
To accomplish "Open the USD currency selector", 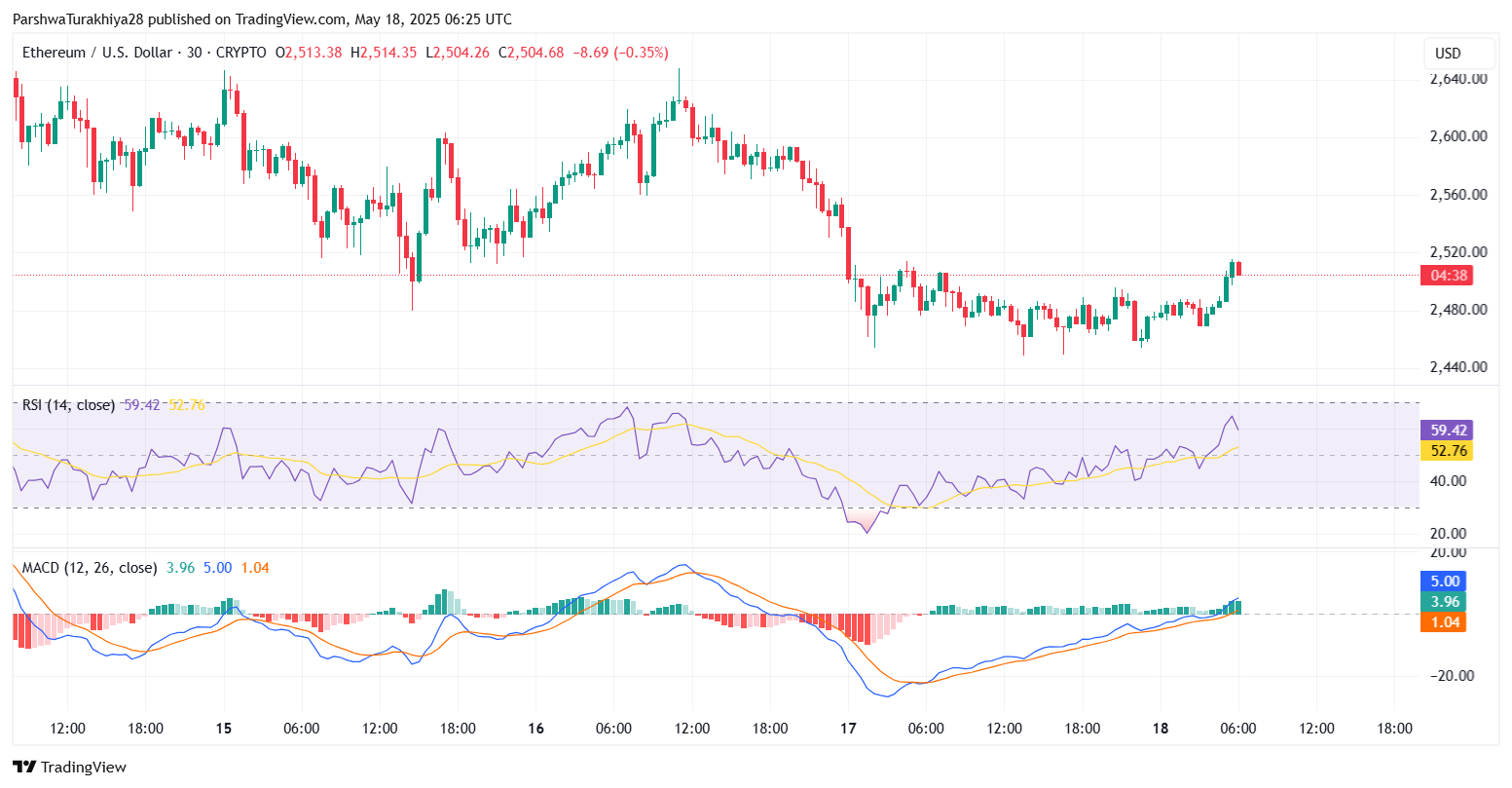I will [x=1448, y=54].
